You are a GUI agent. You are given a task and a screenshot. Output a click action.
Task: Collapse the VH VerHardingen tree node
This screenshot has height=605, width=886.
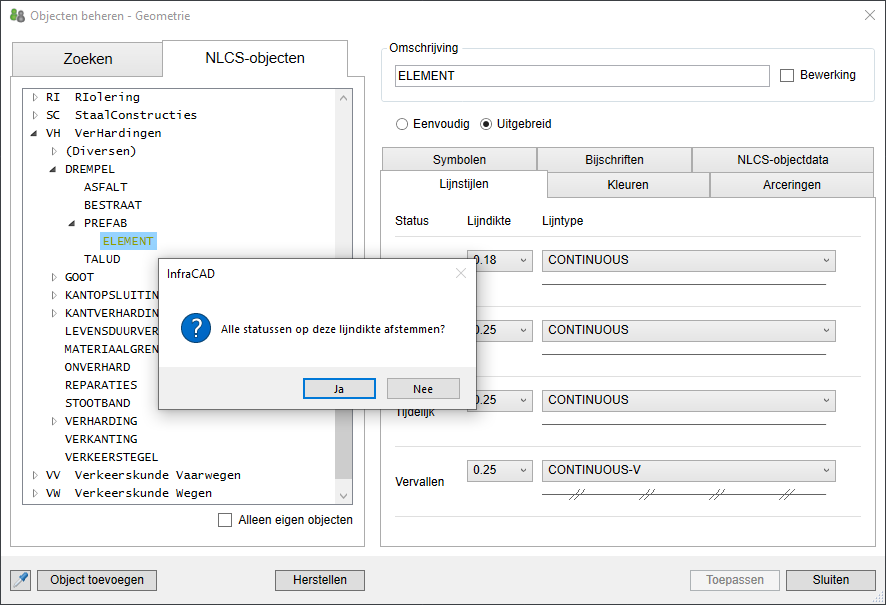click(35, 133)
